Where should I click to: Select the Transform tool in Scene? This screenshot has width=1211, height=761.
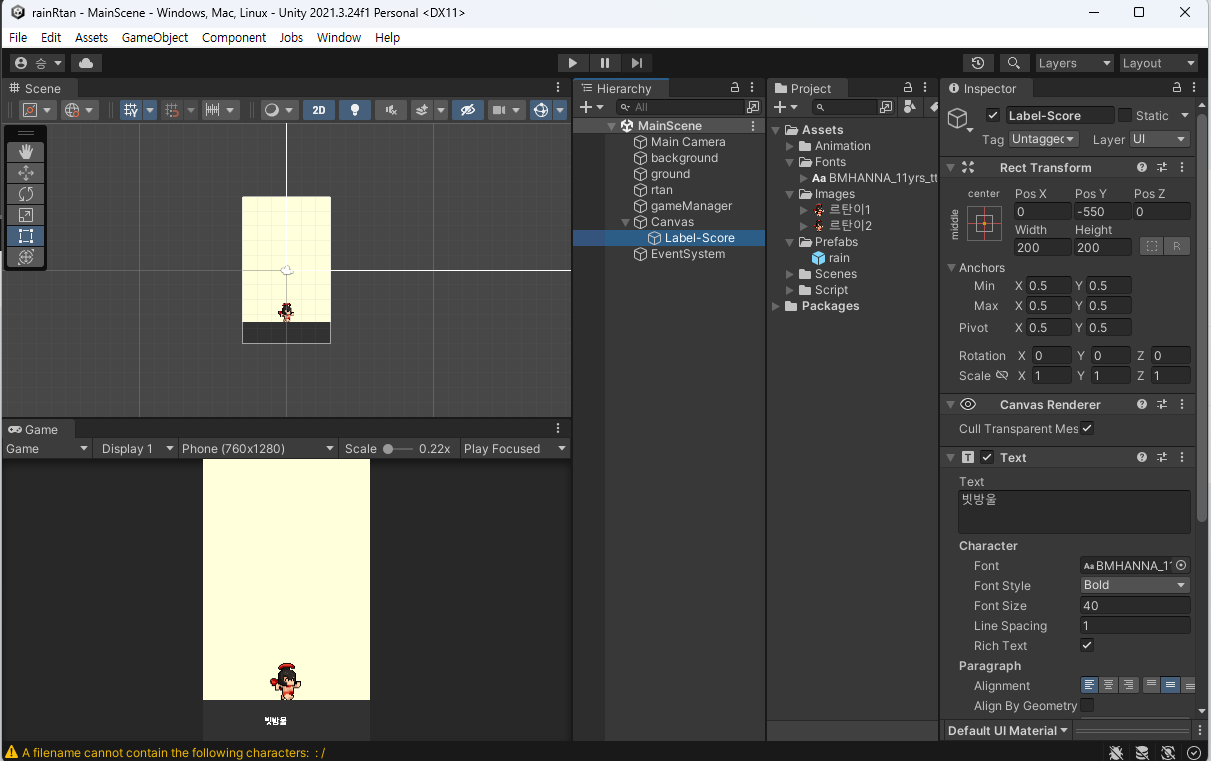tap(26, 257)
